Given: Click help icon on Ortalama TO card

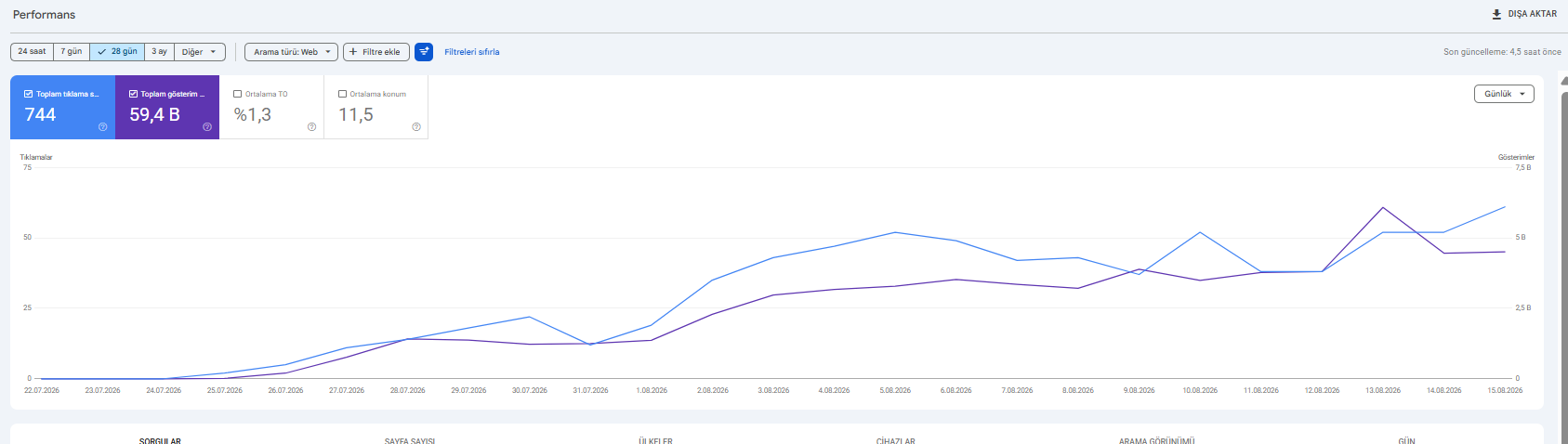Looking at the screenshot, I should pos(311,127).
